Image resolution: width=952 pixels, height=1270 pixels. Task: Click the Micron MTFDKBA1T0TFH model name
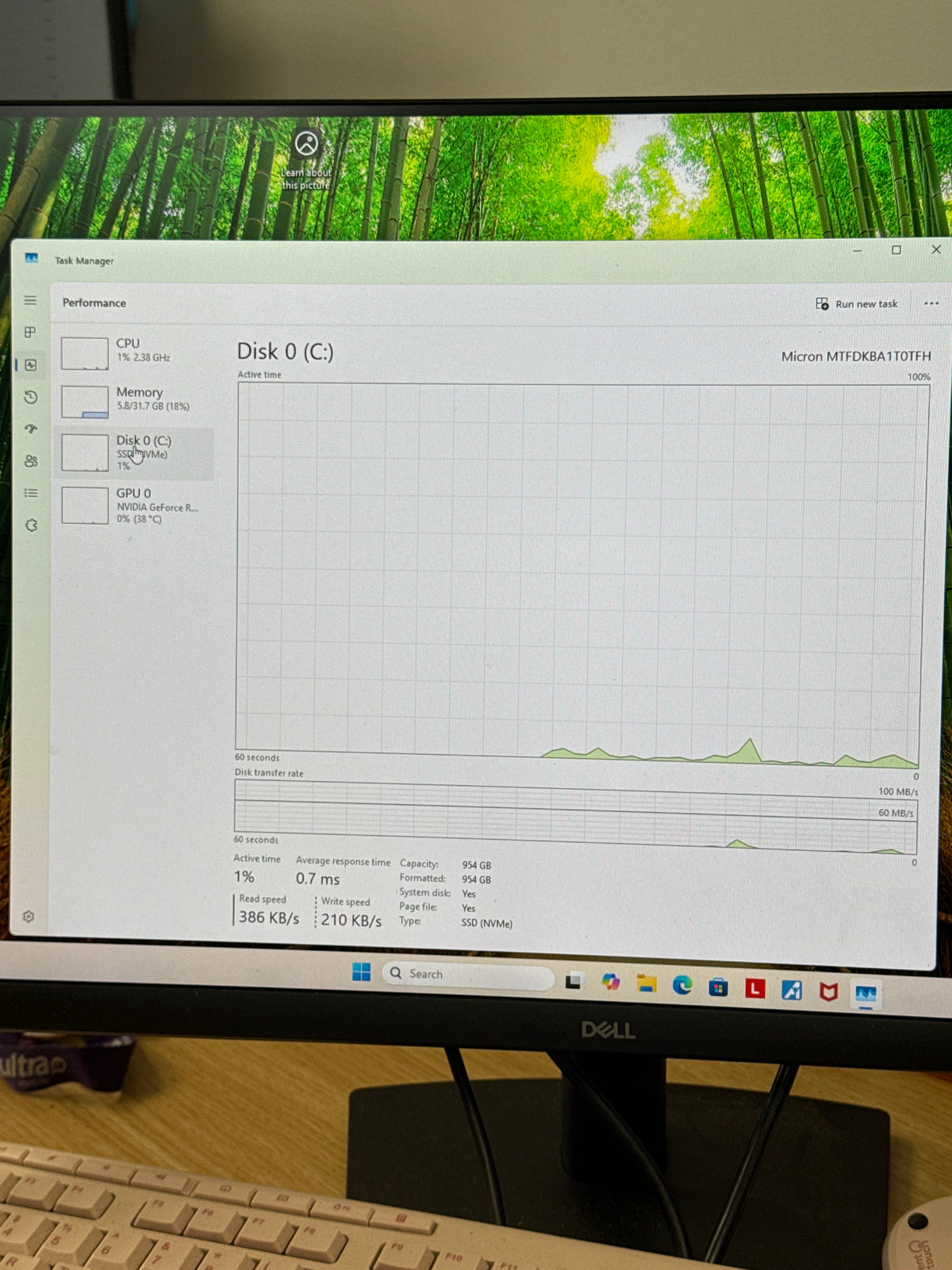pyautogui.click(x=856, y=356)
